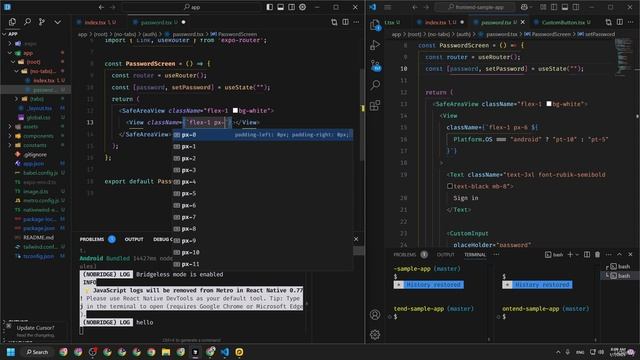Screen dimensions: 640x360
Task: Open Search view in left Cursor sidebar
Action: (27, 22)
